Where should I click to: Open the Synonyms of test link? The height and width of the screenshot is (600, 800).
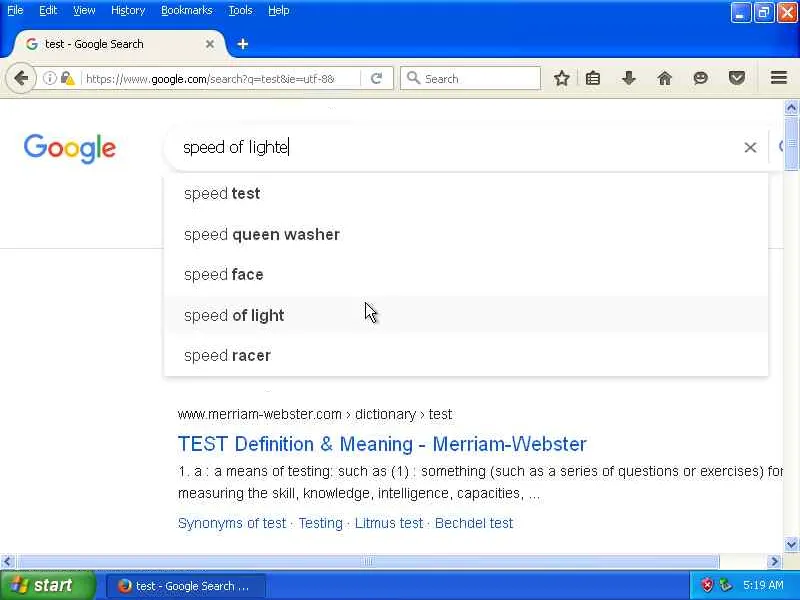point(232,523)
